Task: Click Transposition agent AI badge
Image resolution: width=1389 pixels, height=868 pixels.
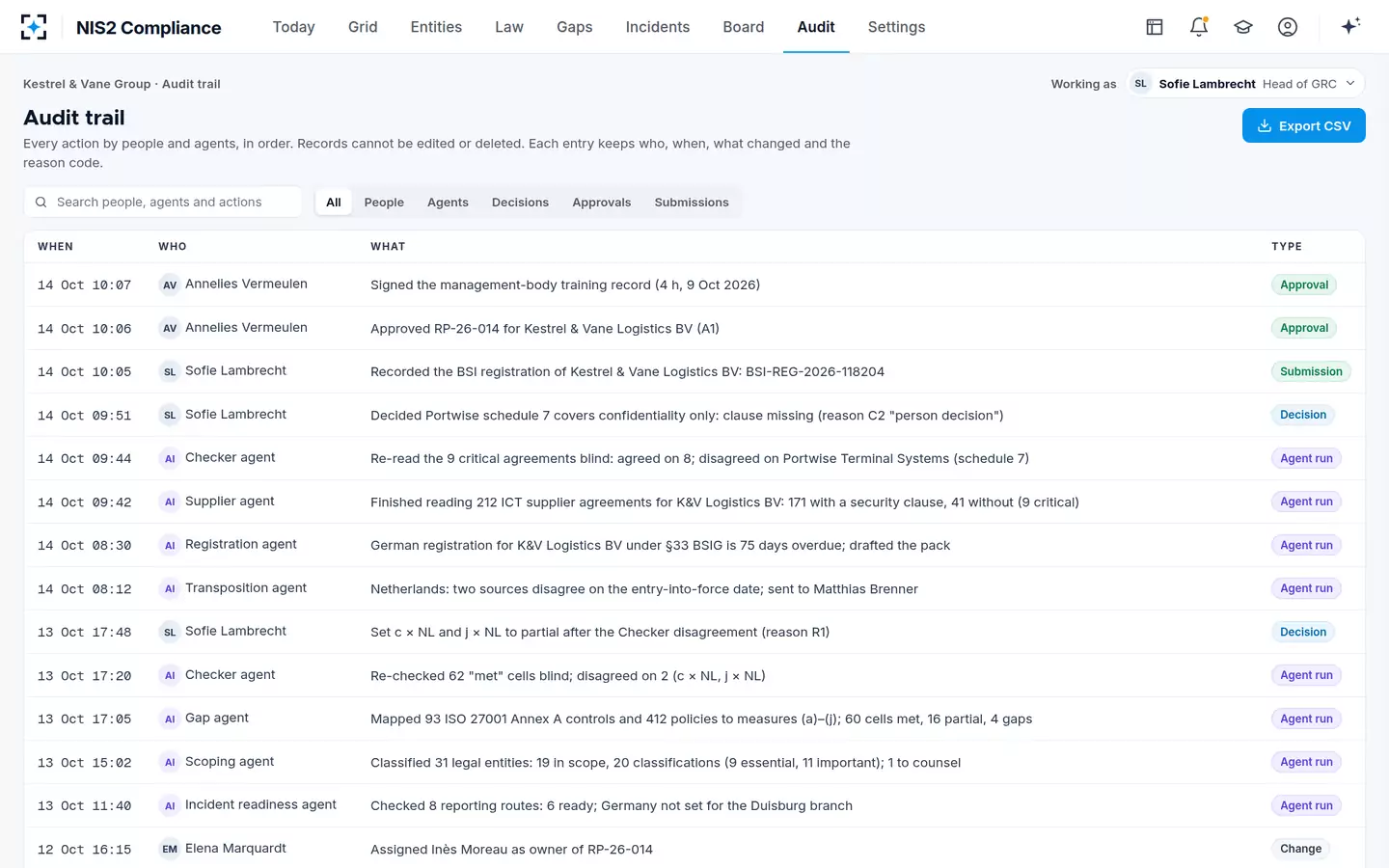Action: click(x=170, y=588)
